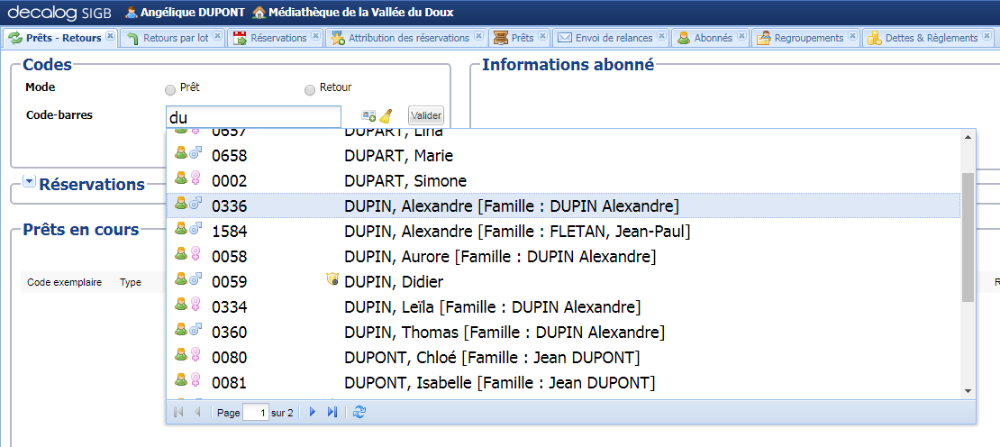Collapse the Réservations section arrow
Viewport: 1000px width, 447px height.
pyautogui.click(x=29, y=182)
